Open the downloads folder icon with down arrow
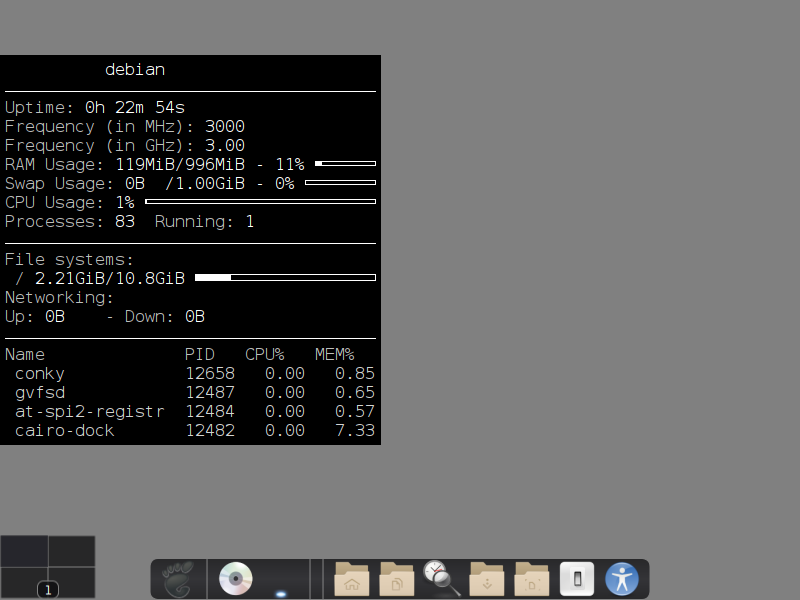The height and width of the screenshot is (600, 800). point(485,579)
